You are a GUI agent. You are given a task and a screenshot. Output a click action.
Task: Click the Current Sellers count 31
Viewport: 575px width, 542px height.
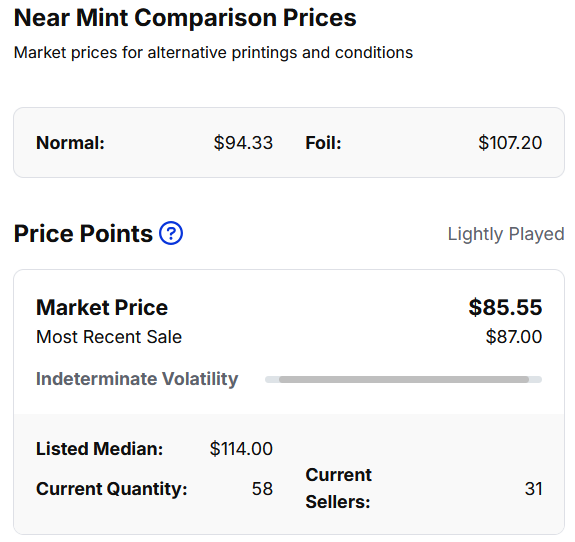coord(534,489)
